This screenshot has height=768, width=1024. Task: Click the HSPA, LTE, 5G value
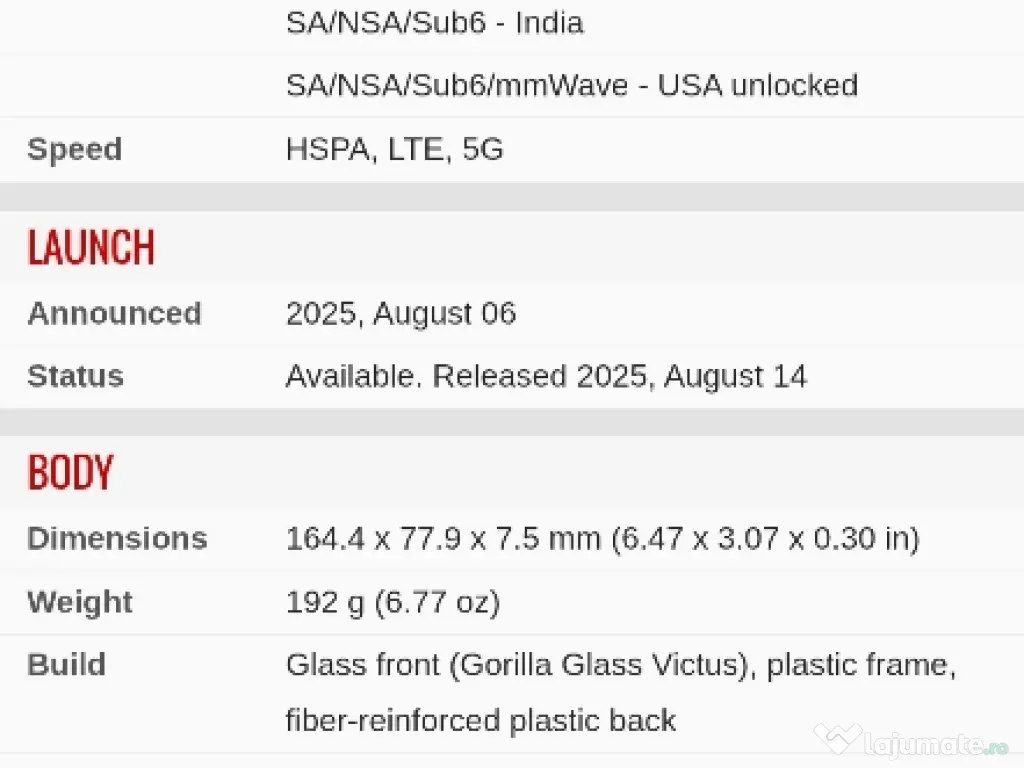tap(394, 150)
